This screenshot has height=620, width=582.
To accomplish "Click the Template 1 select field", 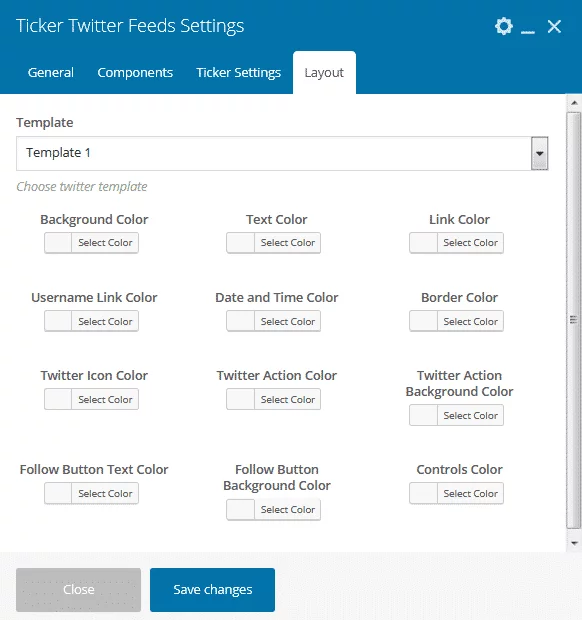I will tap(282, 153).
